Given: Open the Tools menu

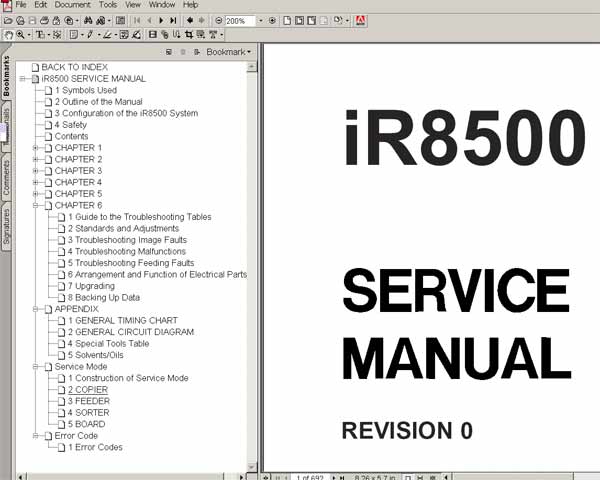Looking at the screenshot, I should pyautogui.click(x=108, y=5).
